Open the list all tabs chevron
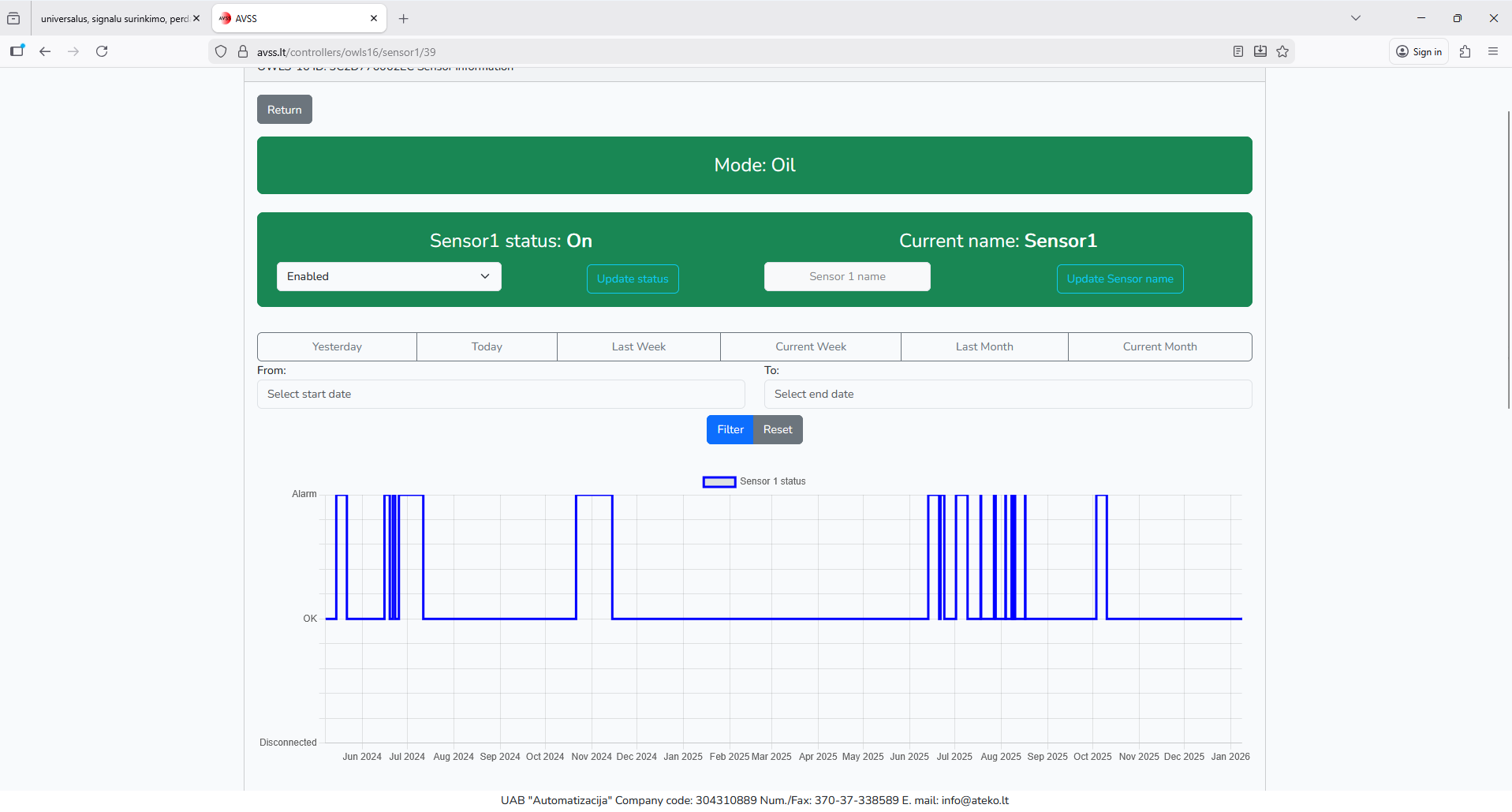This screenshot has height=812, width=1512. pos(1355,18)
